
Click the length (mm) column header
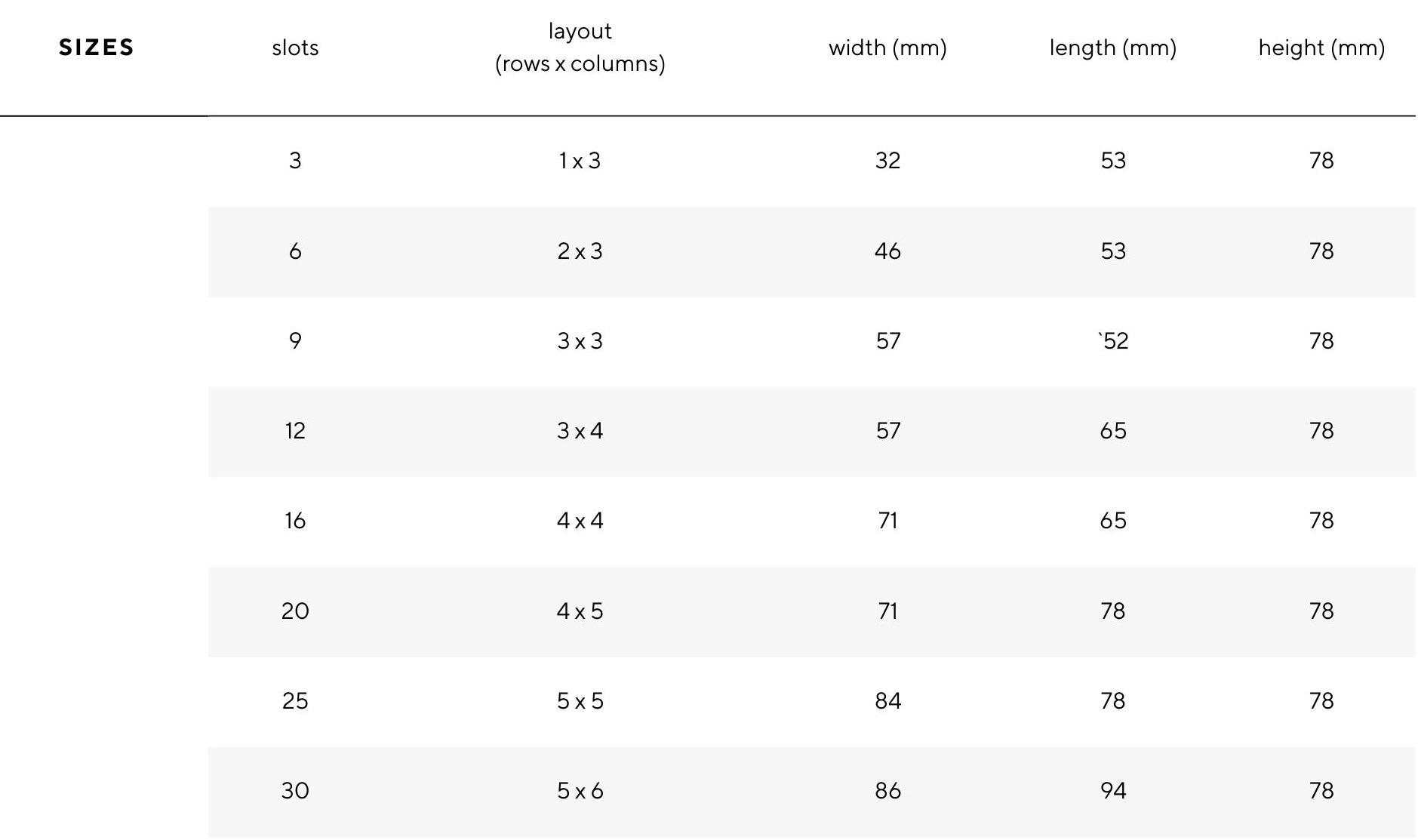pos(1112,48)
